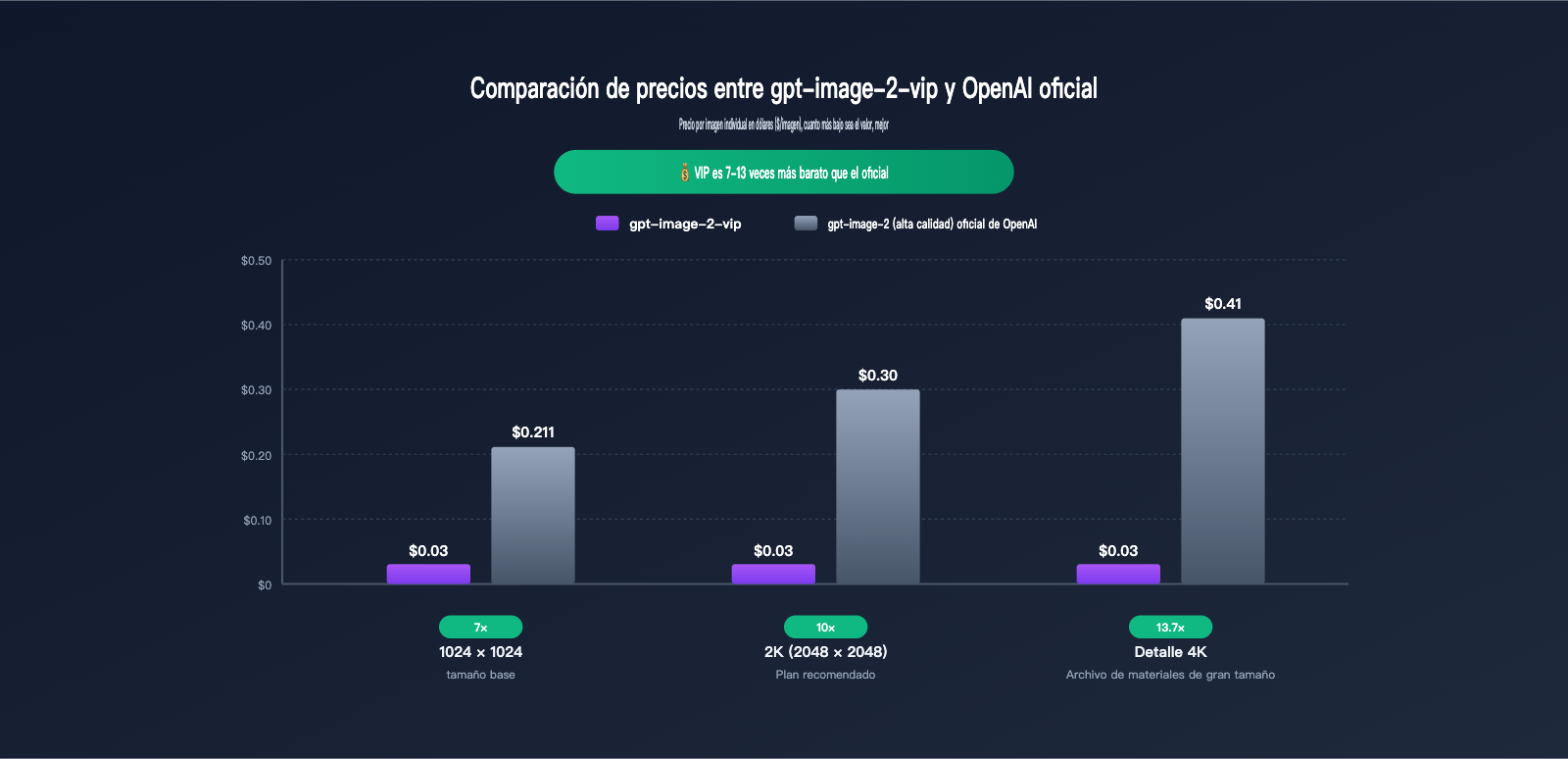The width and height of the screenshot is (1568, 759).
Task: Click the purple bar for Detalle 4K
Action: (x=1118, y=575)
